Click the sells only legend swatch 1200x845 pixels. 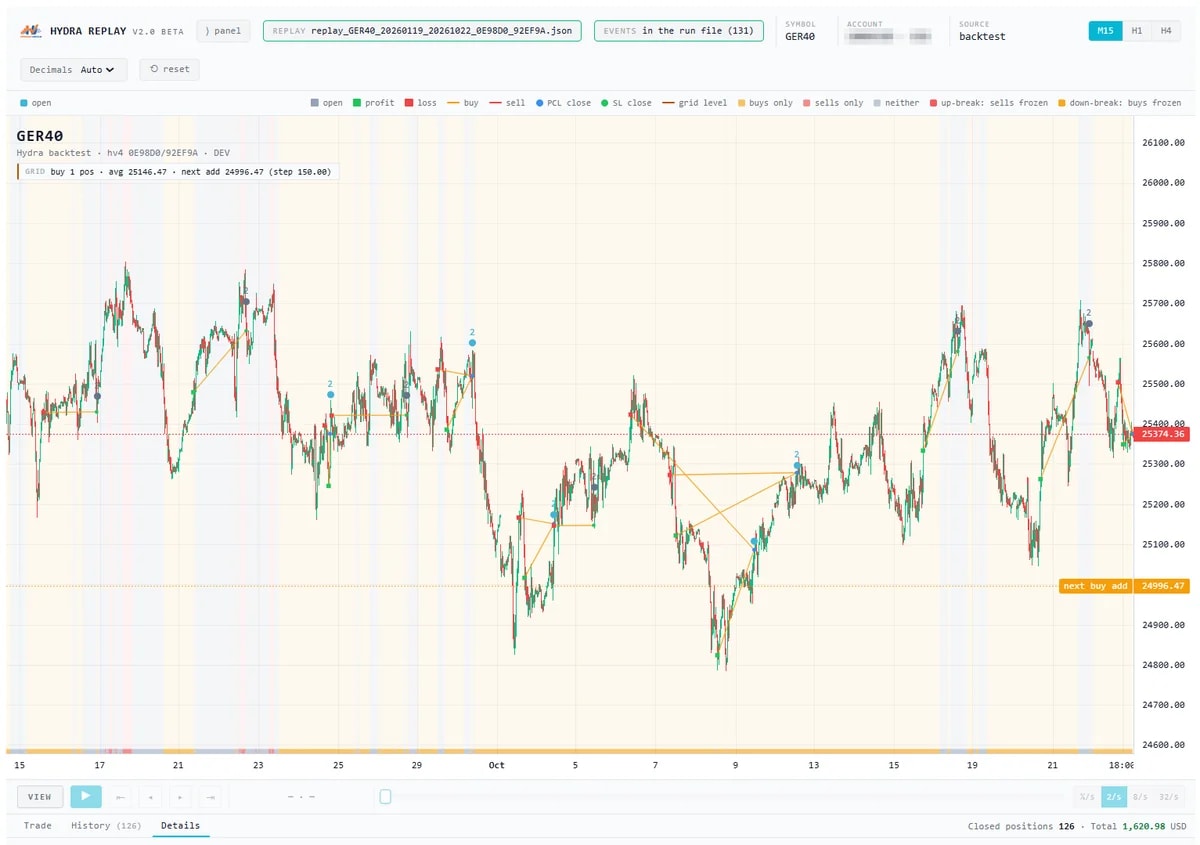coord(807,103)
